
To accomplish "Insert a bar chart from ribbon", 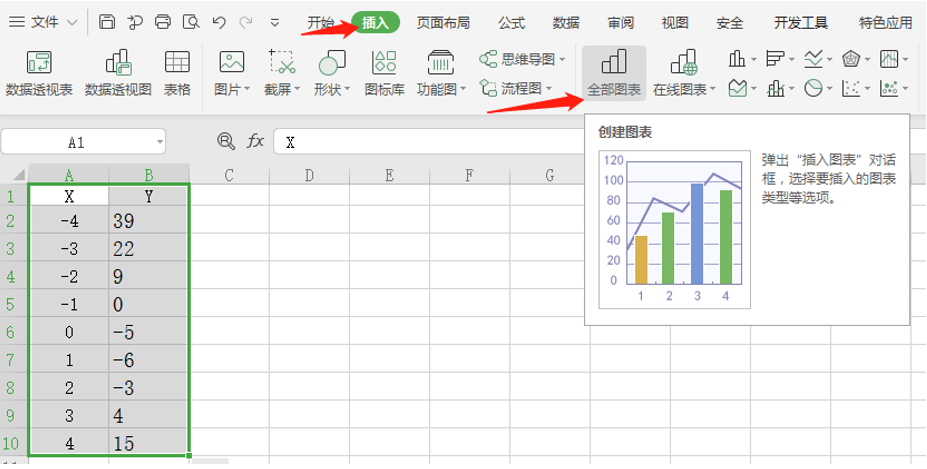I will coord(774,59).
